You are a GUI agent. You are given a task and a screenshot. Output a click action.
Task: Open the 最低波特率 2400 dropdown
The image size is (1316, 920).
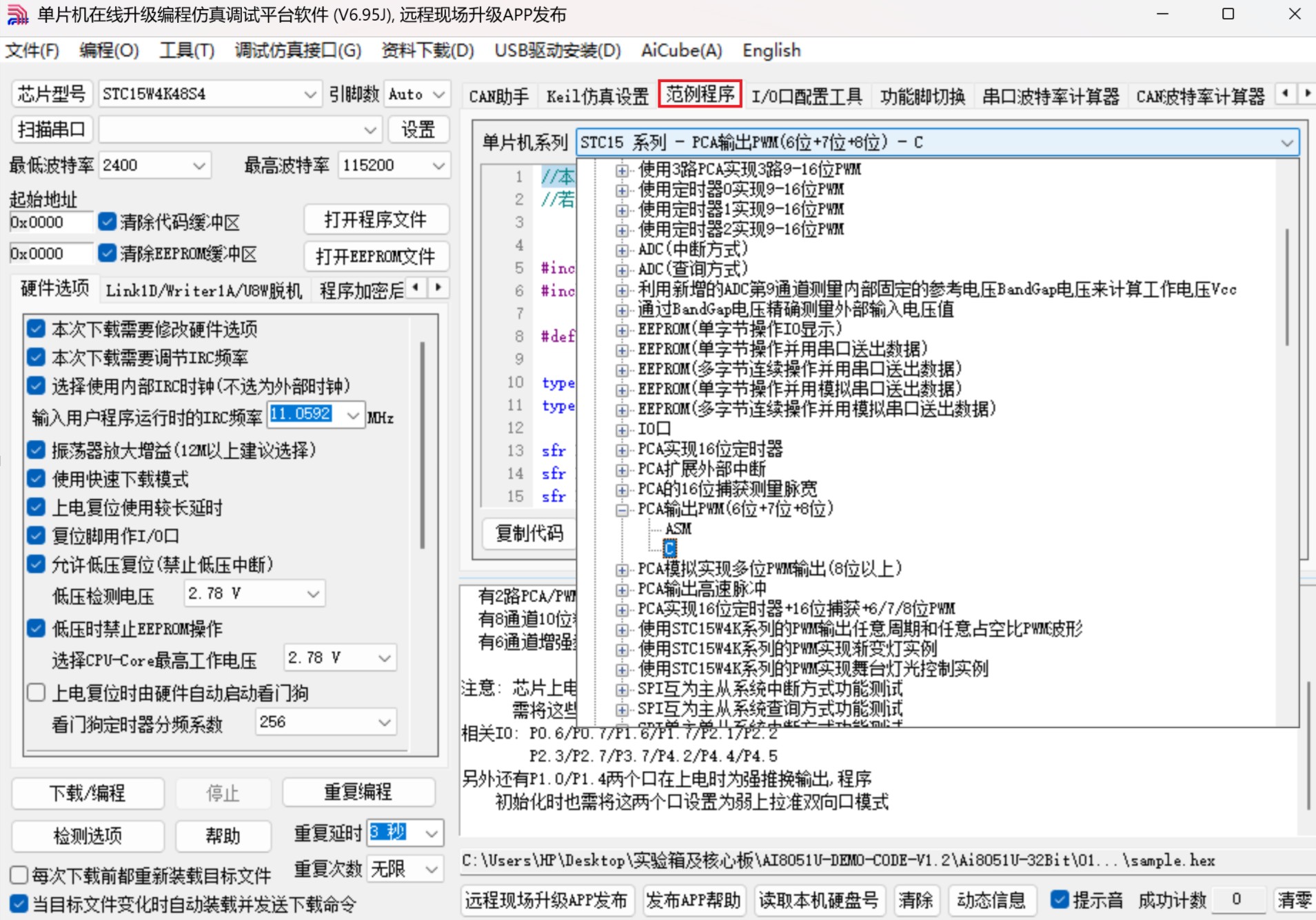tap(154, 166)
